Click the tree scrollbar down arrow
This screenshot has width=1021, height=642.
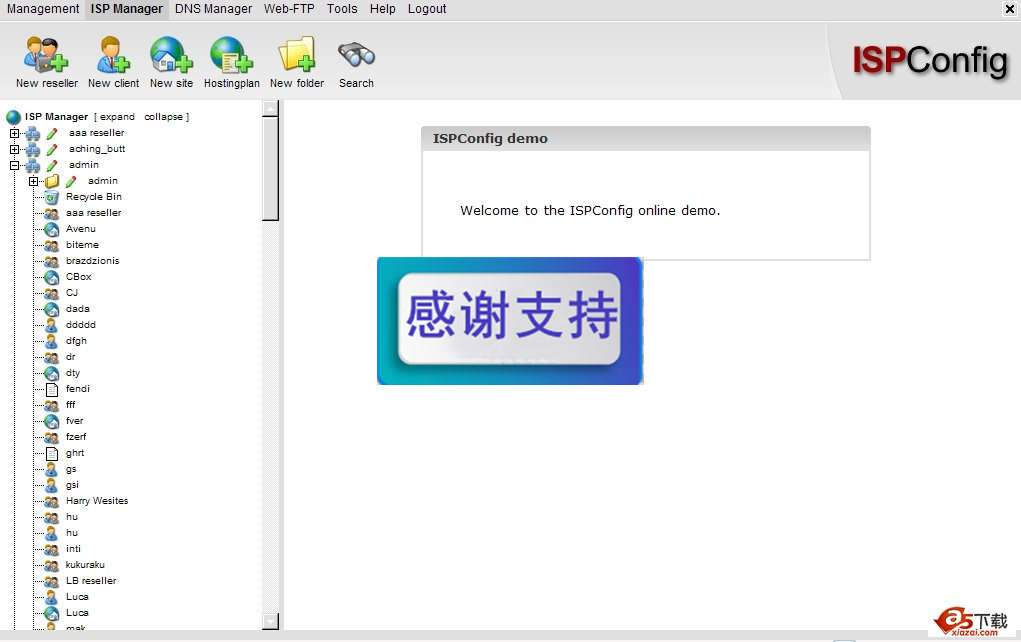coord(270,621)
